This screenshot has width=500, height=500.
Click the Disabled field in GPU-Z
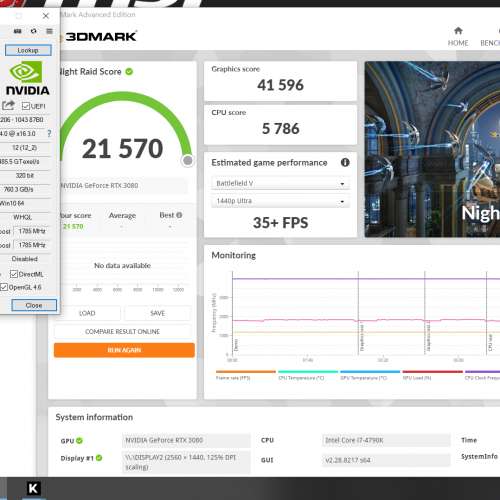25,259
